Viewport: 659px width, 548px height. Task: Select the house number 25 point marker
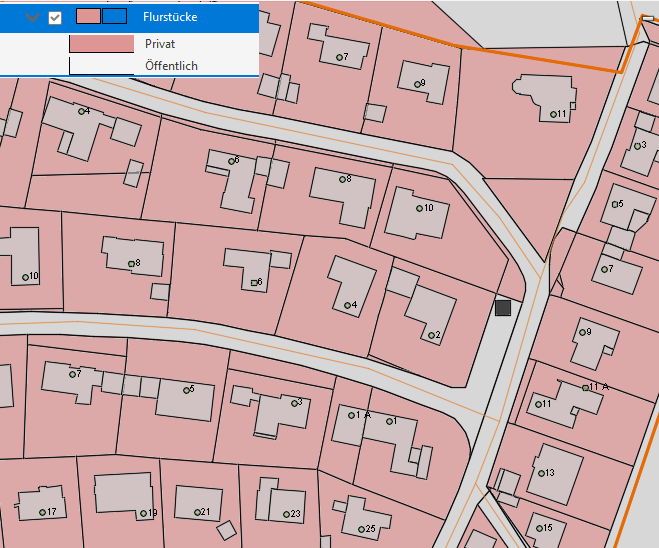pyautogui.click(x=361, y=530)
